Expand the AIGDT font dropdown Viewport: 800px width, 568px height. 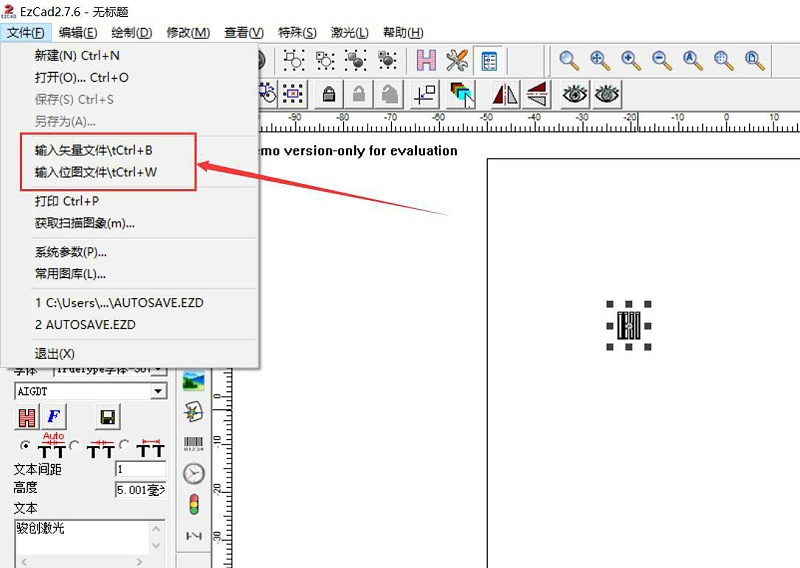158,392
